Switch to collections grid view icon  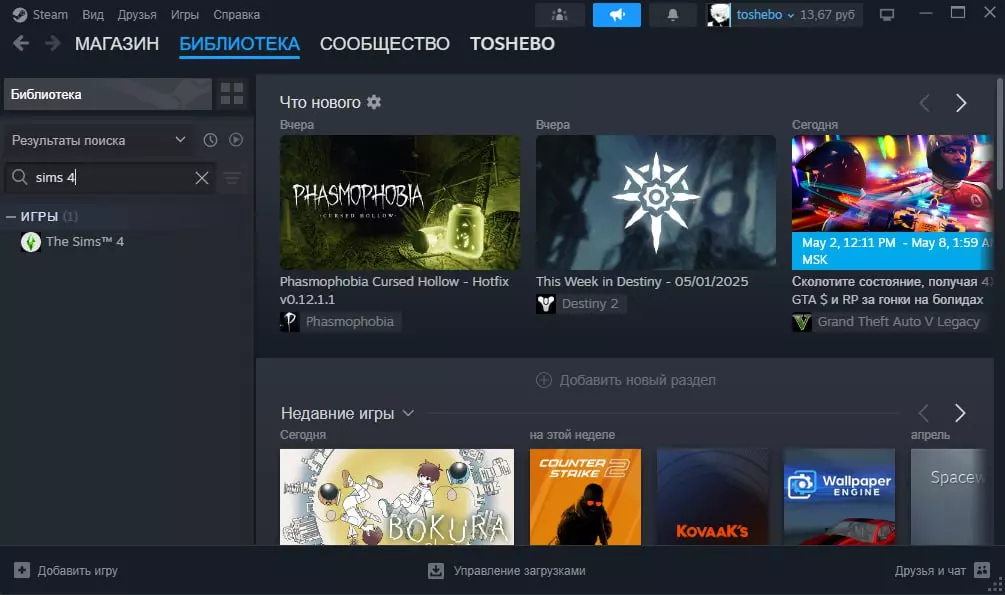coord(232,94)
